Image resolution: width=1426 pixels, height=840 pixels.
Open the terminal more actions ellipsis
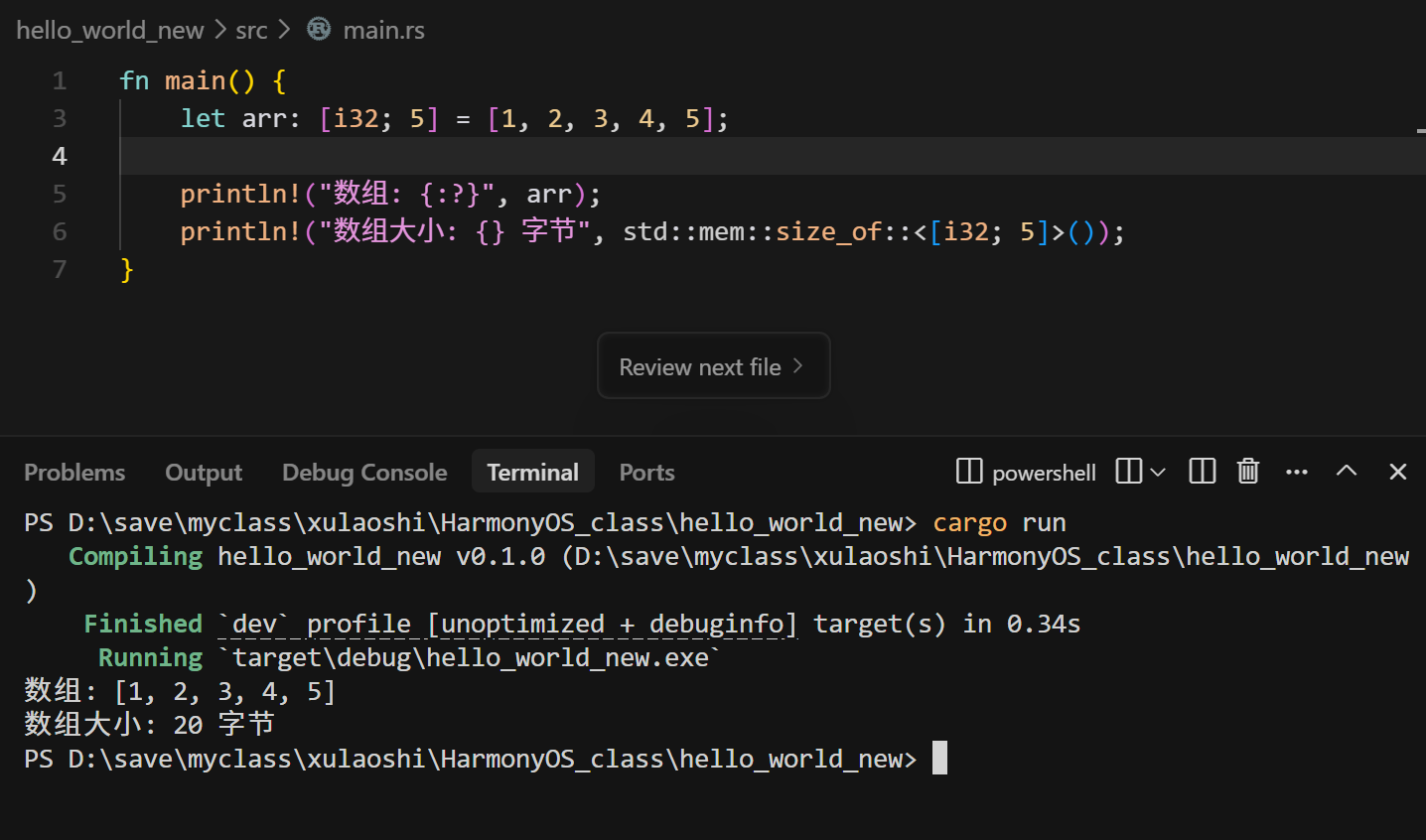(x=1296, y=472)
